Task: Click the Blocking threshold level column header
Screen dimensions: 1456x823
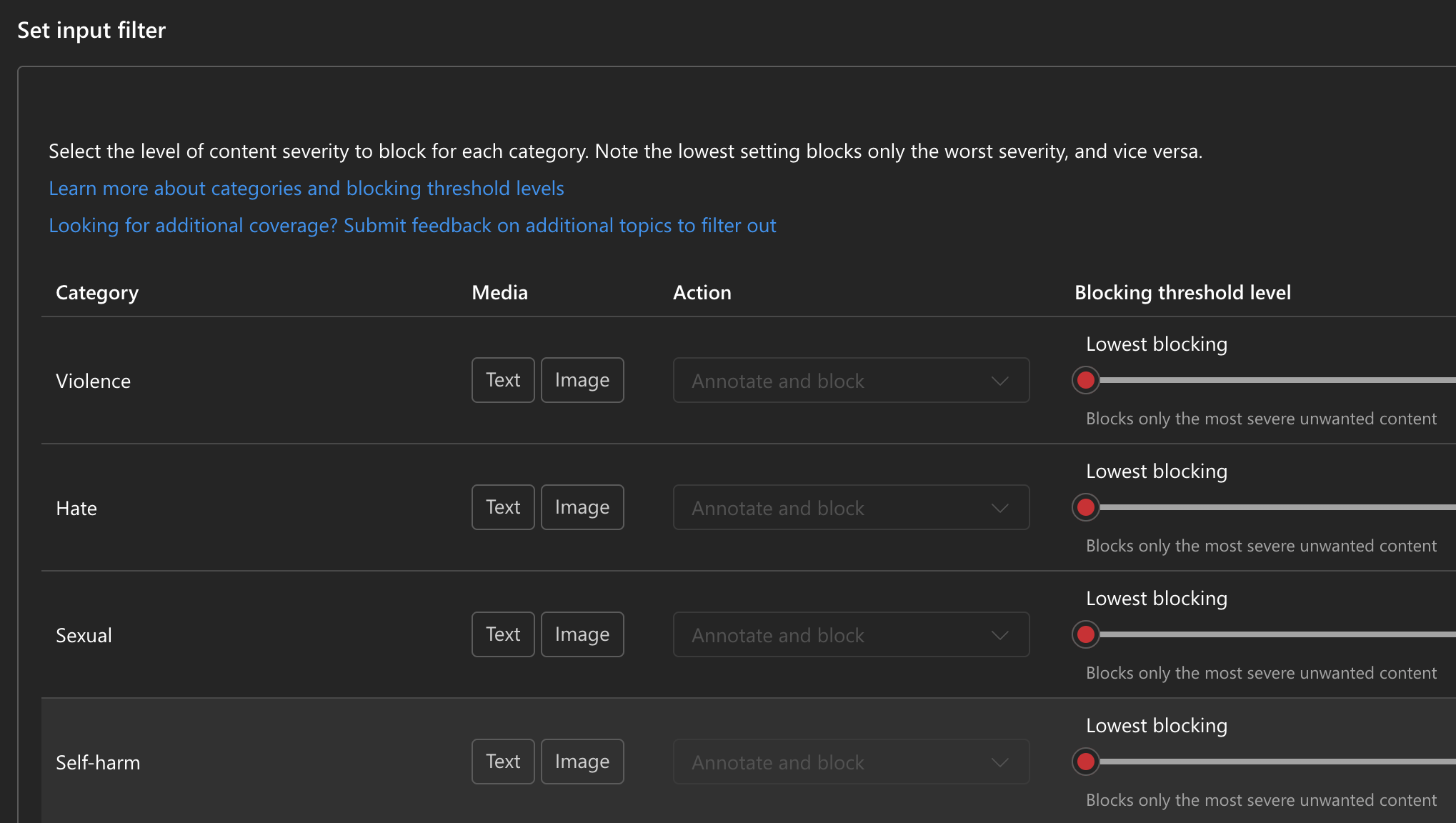Action: click(1183, 293)
